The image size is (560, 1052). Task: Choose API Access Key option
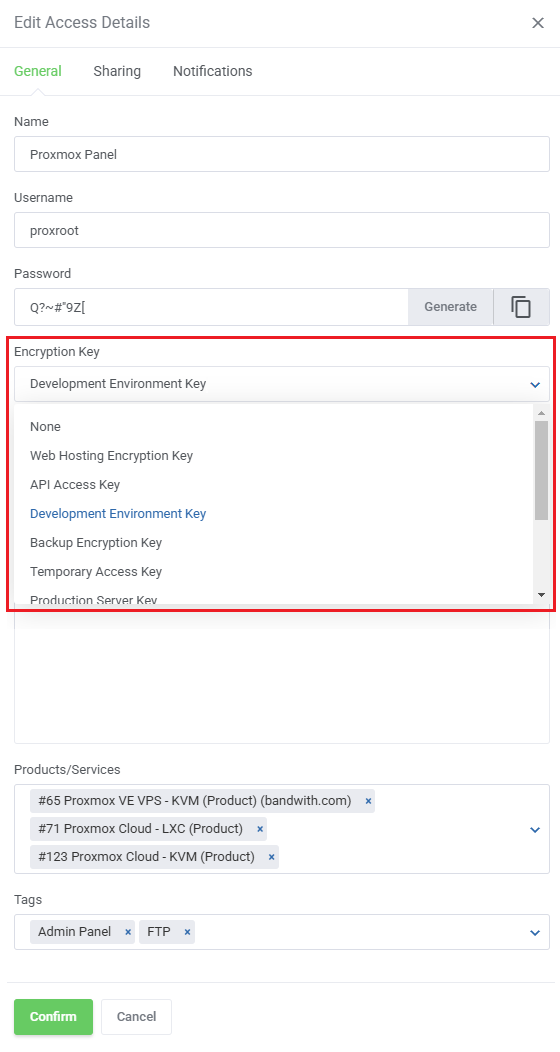[x=274, y=484]
